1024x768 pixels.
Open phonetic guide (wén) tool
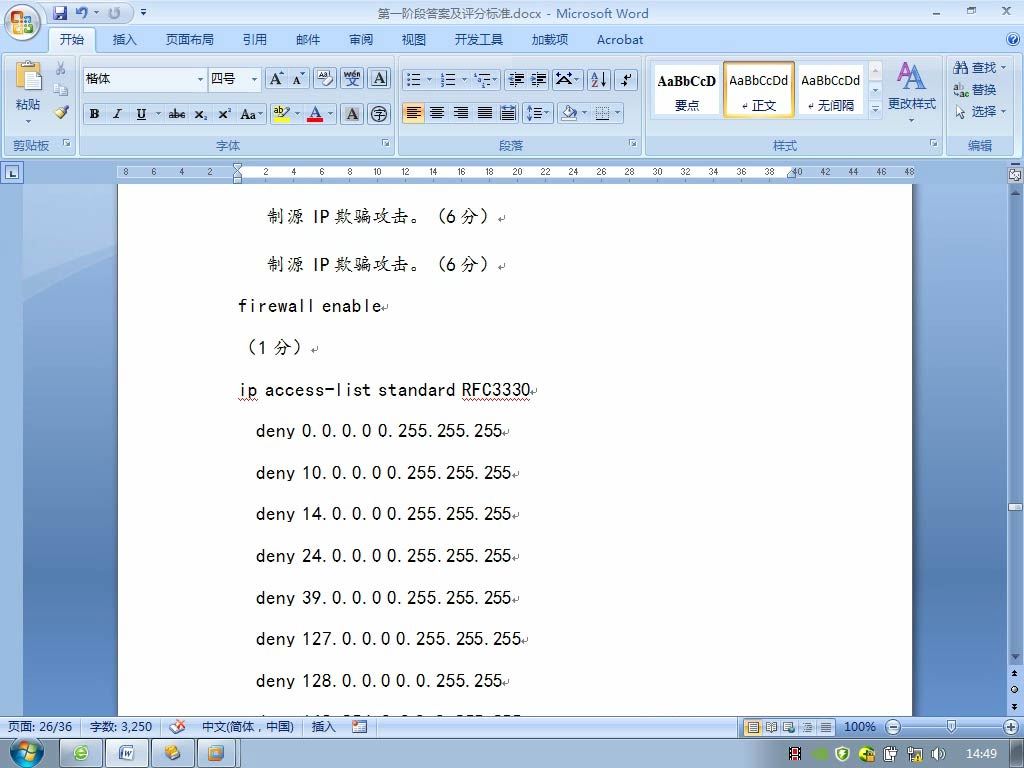tap(352, 79)
